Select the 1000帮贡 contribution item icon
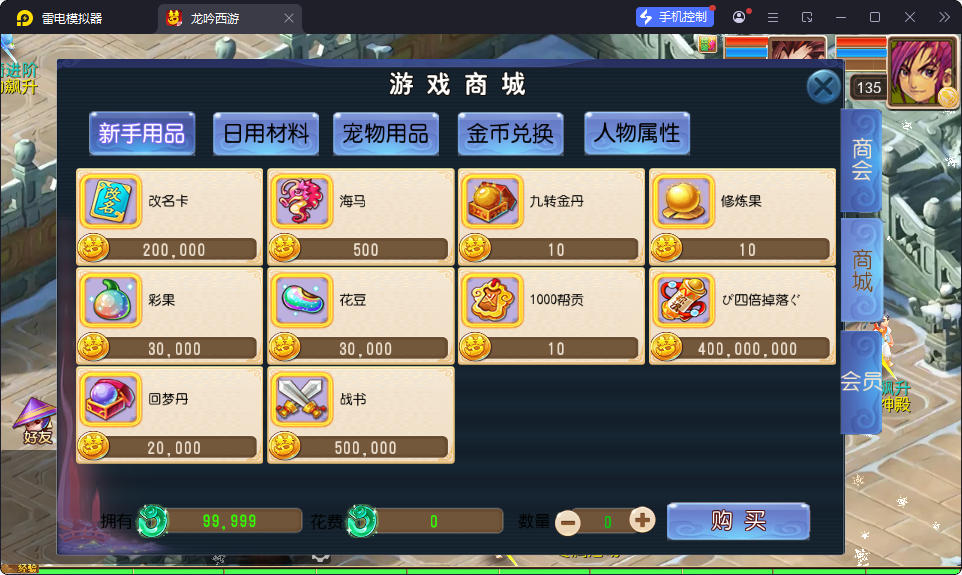 (493, 300)
